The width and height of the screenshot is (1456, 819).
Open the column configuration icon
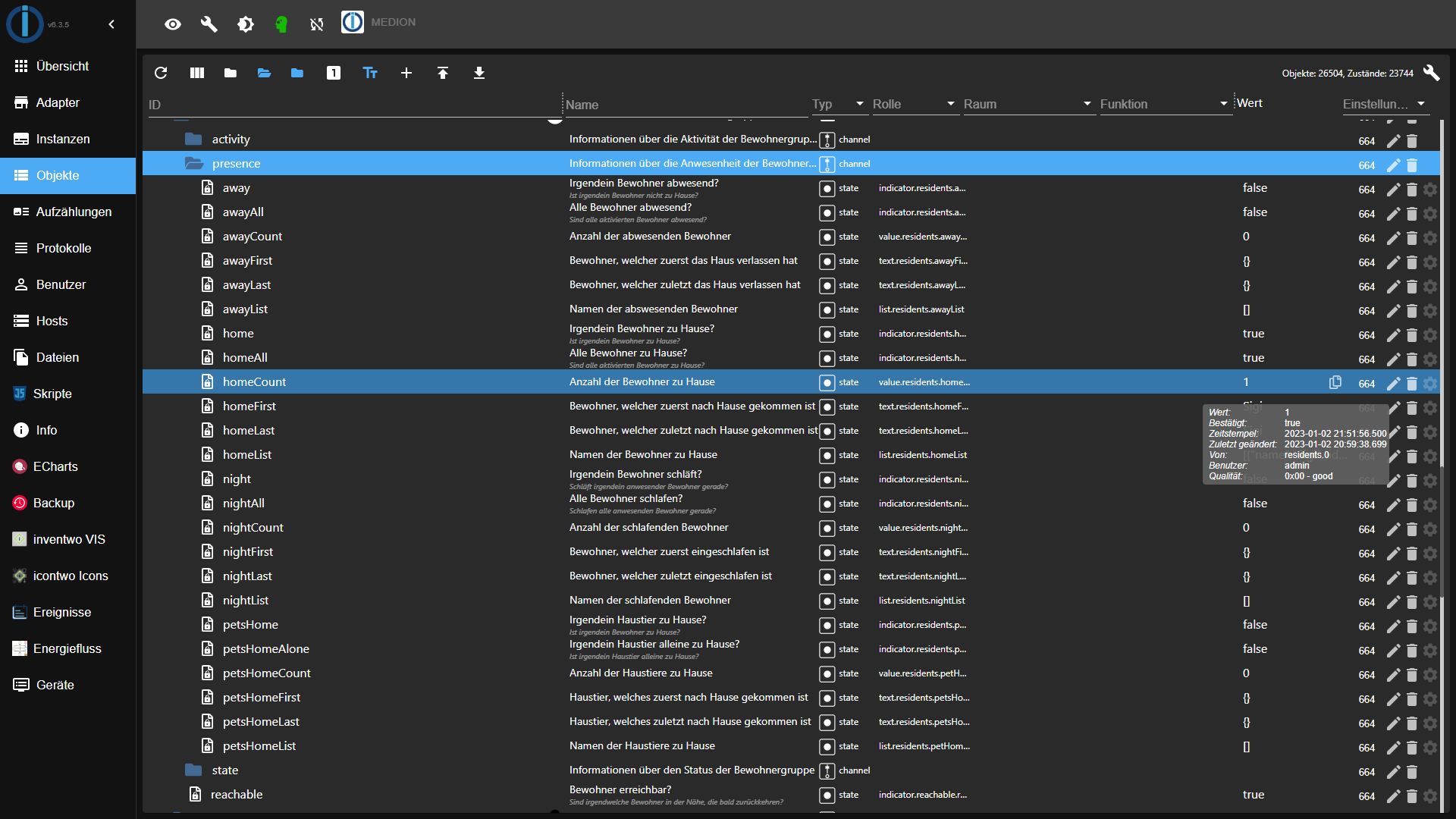tap(197, 73)
